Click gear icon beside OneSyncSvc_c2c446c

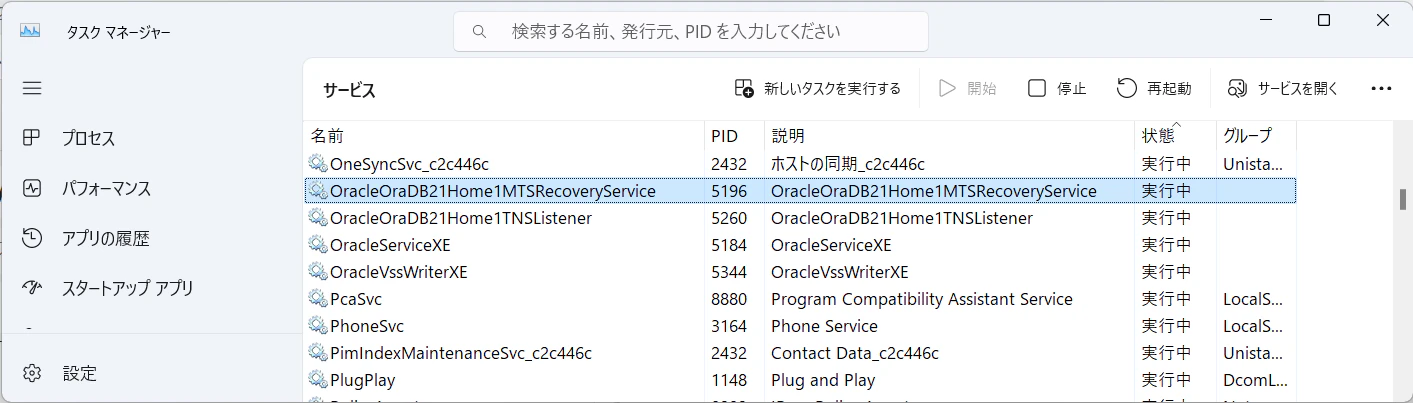coord(318,163)
